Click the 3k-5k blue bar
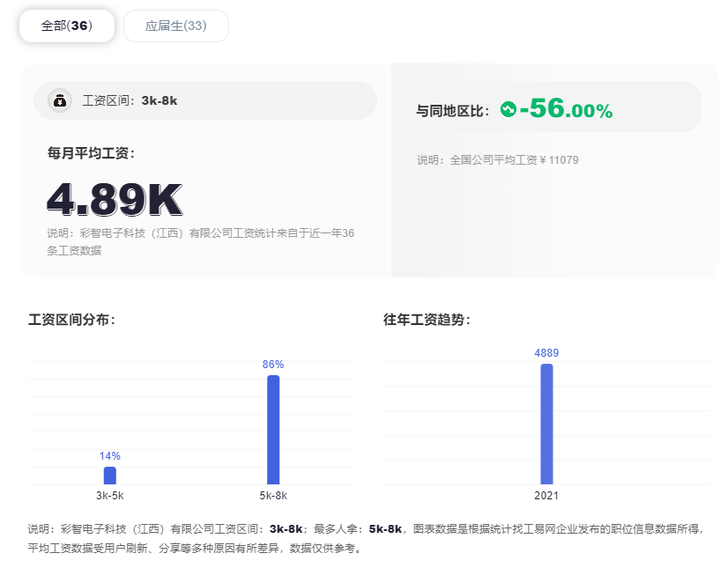 coord(110,475)
